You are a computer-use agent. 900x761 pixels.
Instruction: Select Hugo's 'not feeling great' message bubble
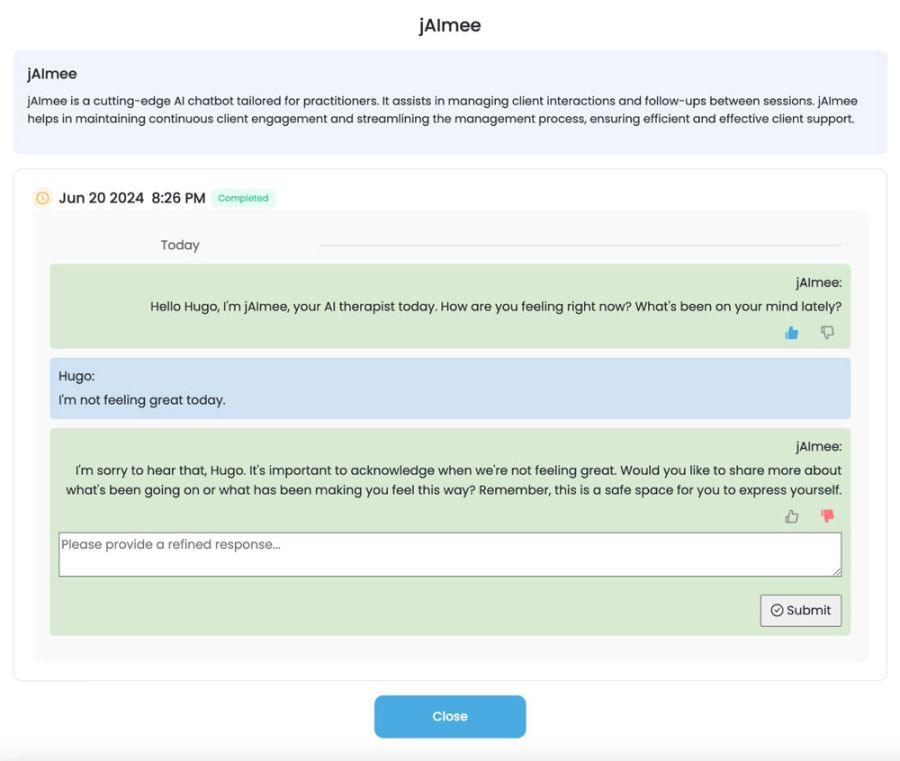pos(449,388)
